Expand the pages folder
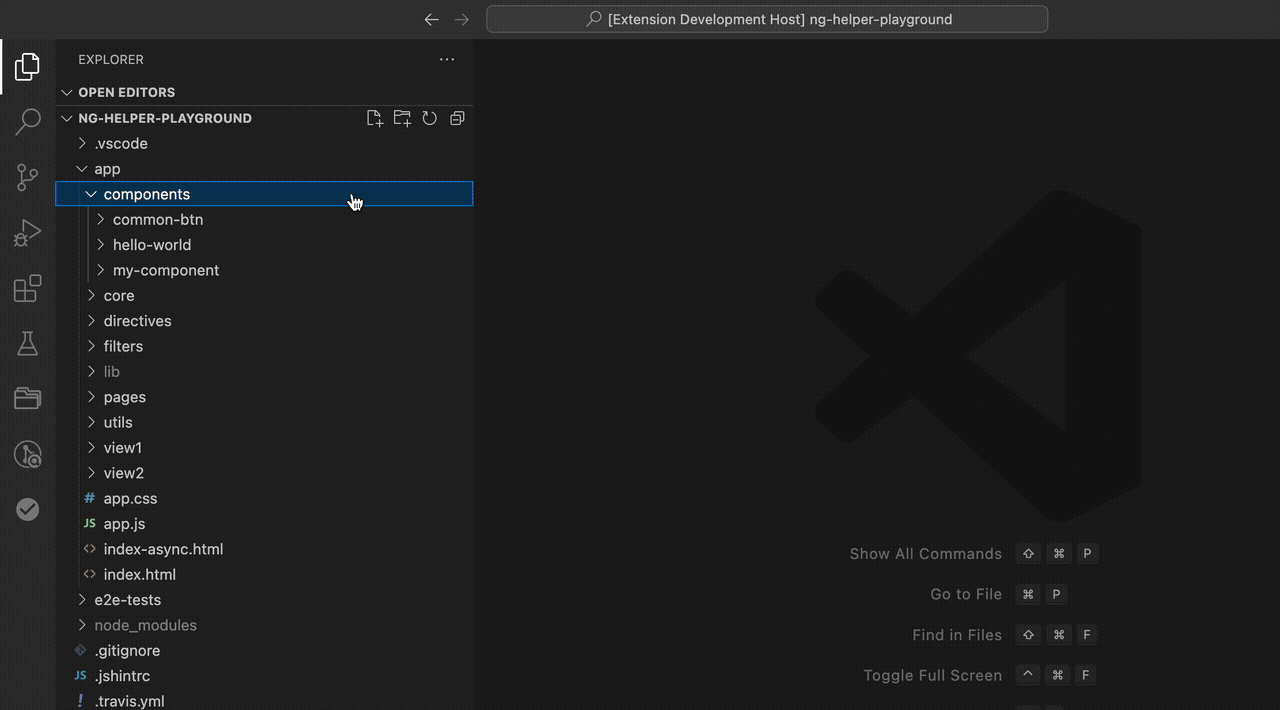1280x710 pixels. pos(264,397)
